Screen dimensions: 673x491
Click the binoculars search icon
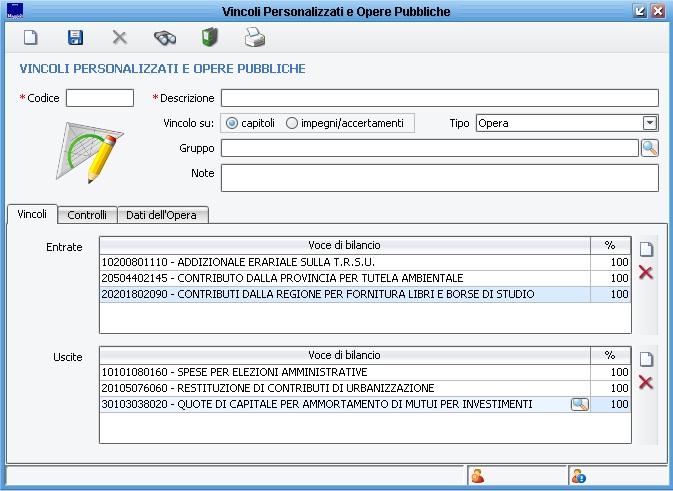click(x=165, y=38)
